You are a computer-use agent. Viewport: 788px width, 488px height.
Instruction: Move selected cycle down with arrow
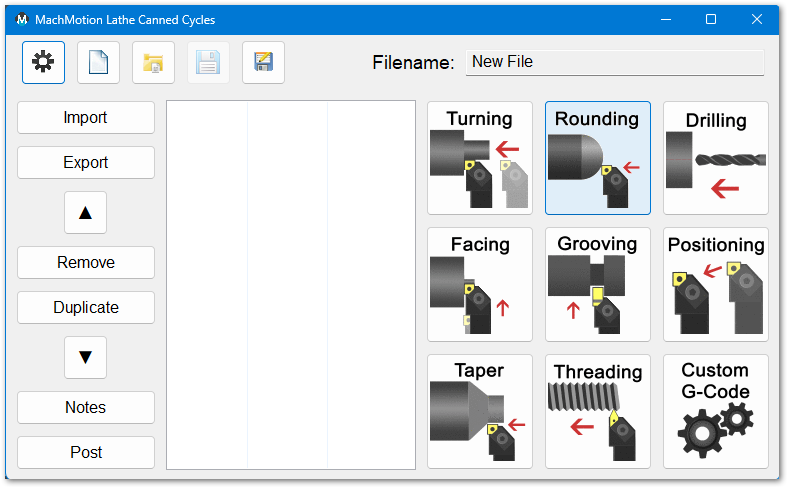(x=85, y=357)
